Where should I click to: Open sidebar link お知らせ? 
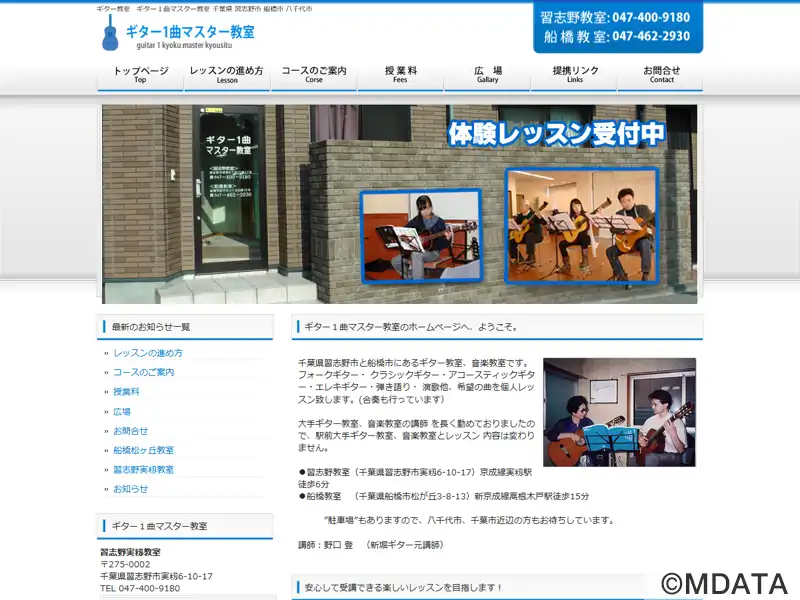click(131, 489)
